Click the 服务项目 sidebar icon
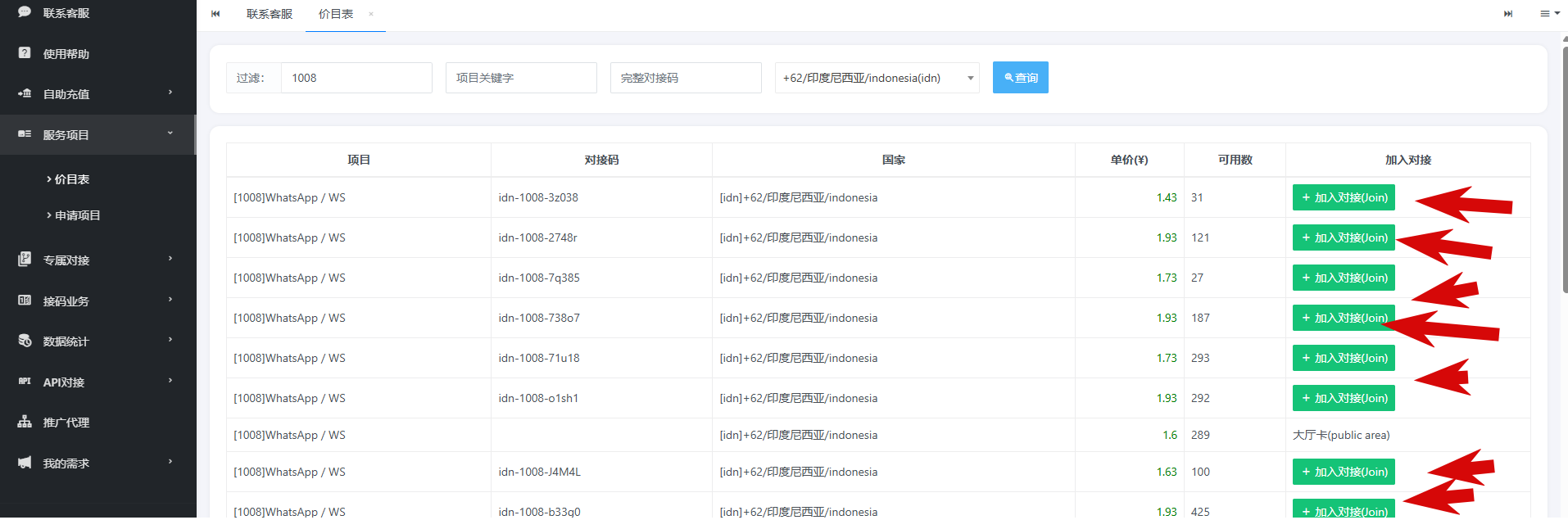 click(x=25, y=133)
